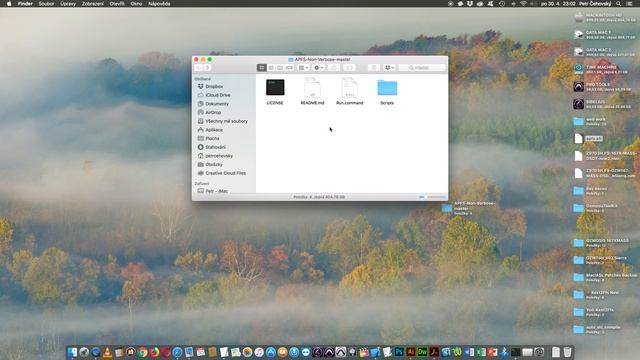This screenshot has width=640, height=360.
Task: Switch Finder to cover flow view
Action: [289, 68]
